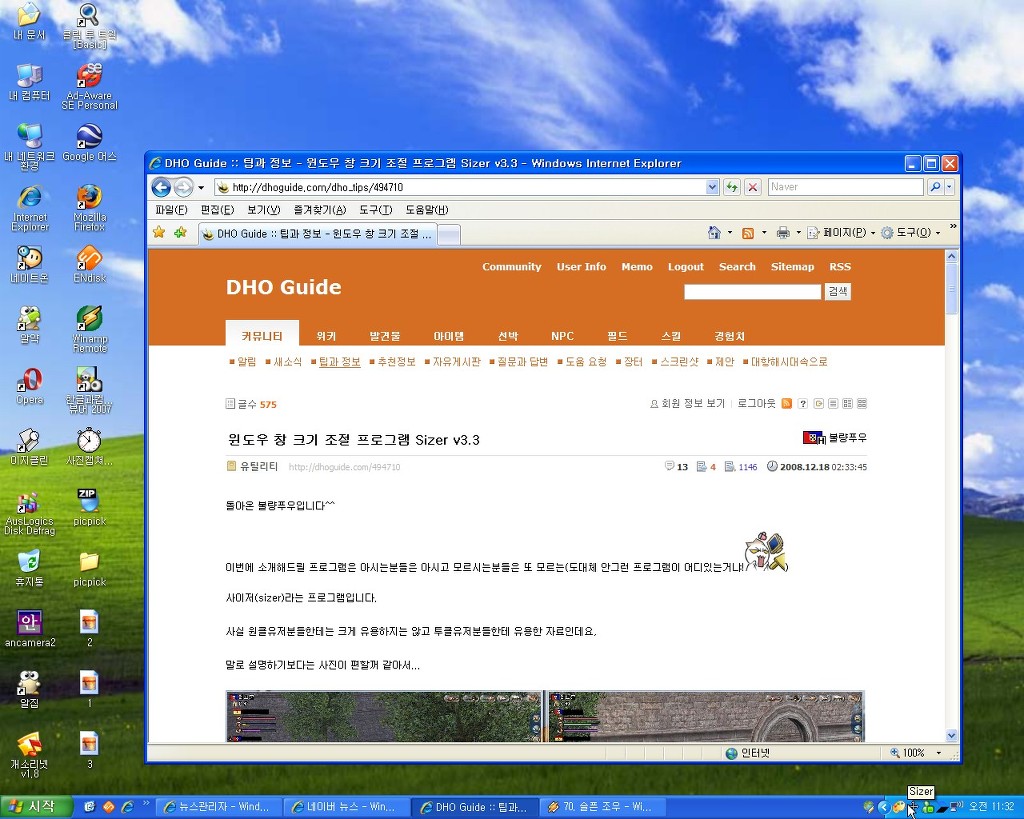Select the Opera desktop icon
This screenshot has width=1024, height=819.
29,385
